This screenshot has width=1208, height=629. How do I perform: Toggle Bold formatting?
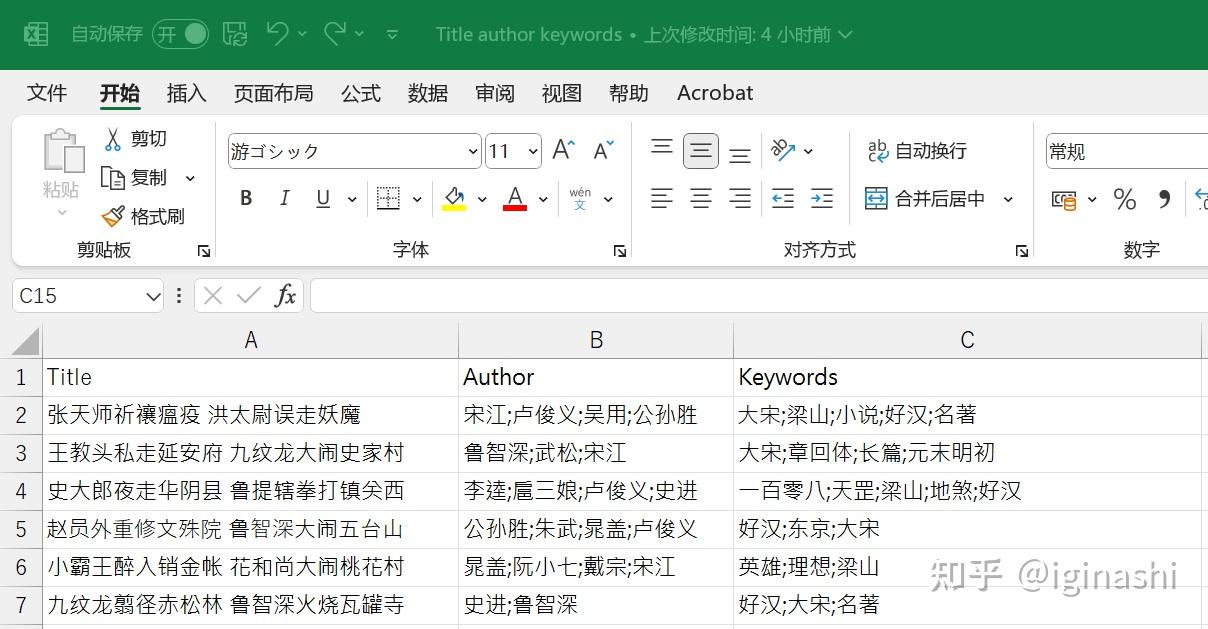coord(244,198)
